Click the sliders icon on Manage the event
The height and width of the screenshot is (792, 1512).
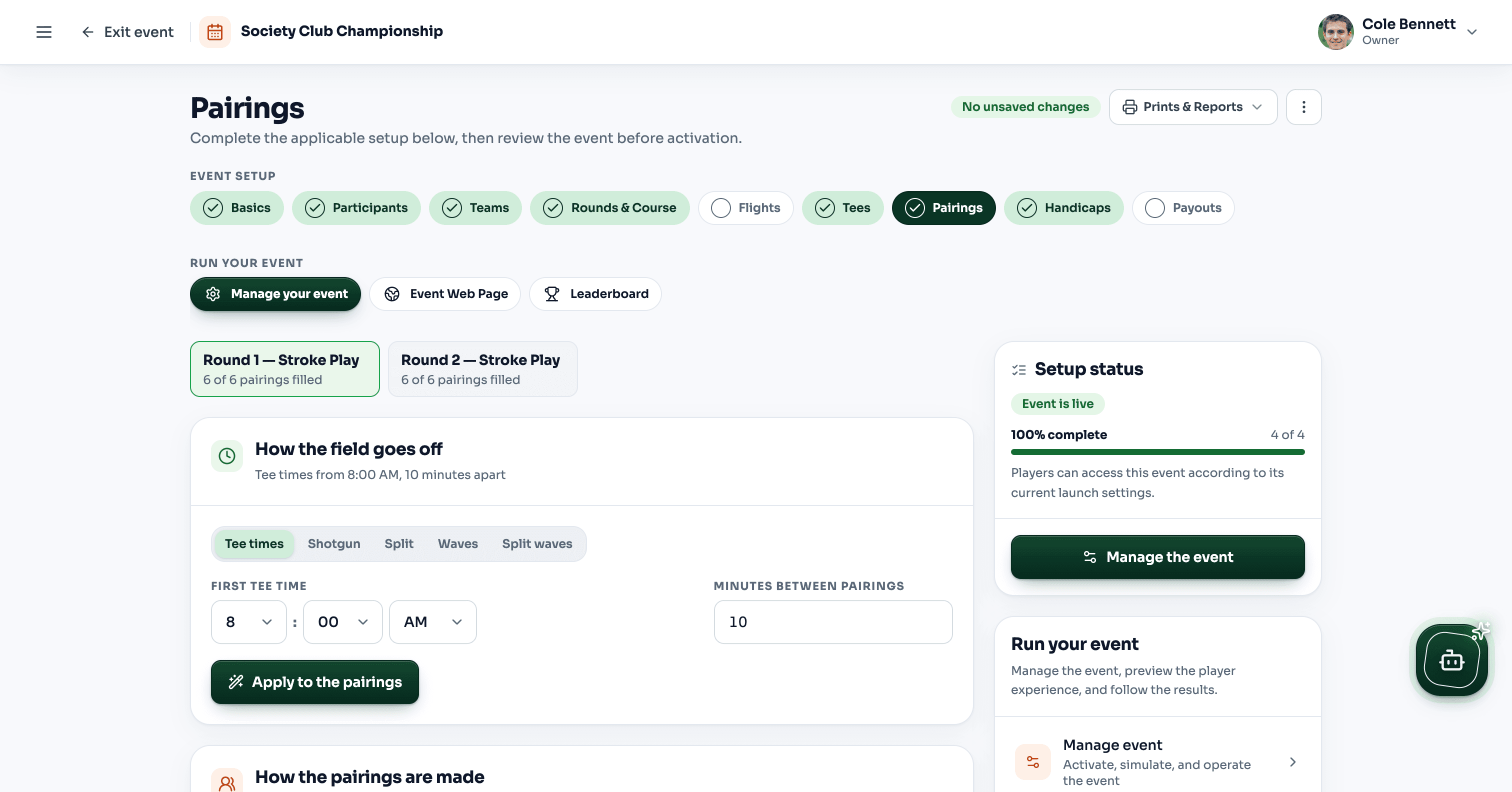[1090, 556]
